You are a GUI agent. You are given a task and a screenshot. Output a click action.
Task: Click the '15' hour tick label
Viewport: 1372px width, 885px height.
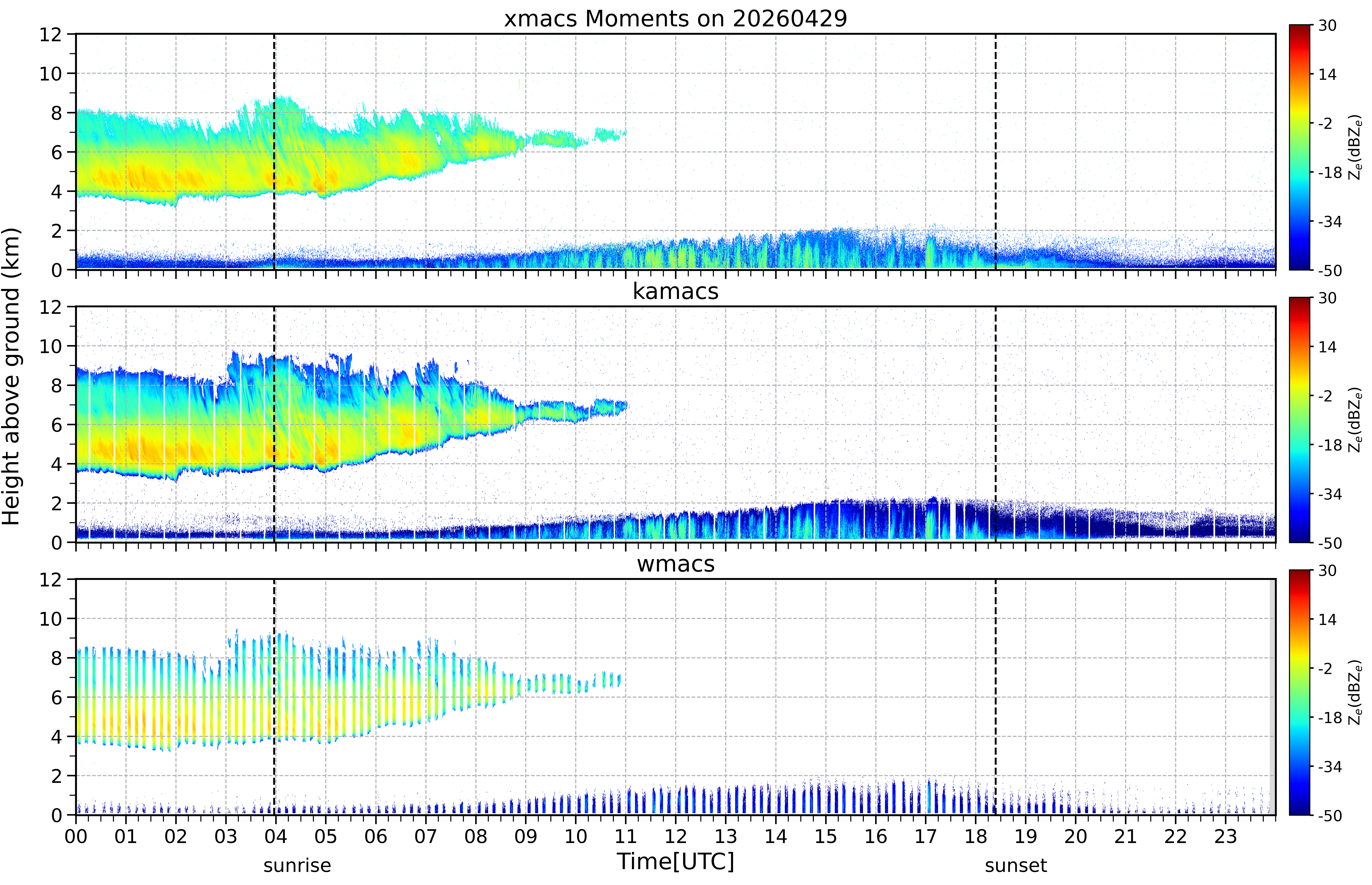click(x=826, y=837)
